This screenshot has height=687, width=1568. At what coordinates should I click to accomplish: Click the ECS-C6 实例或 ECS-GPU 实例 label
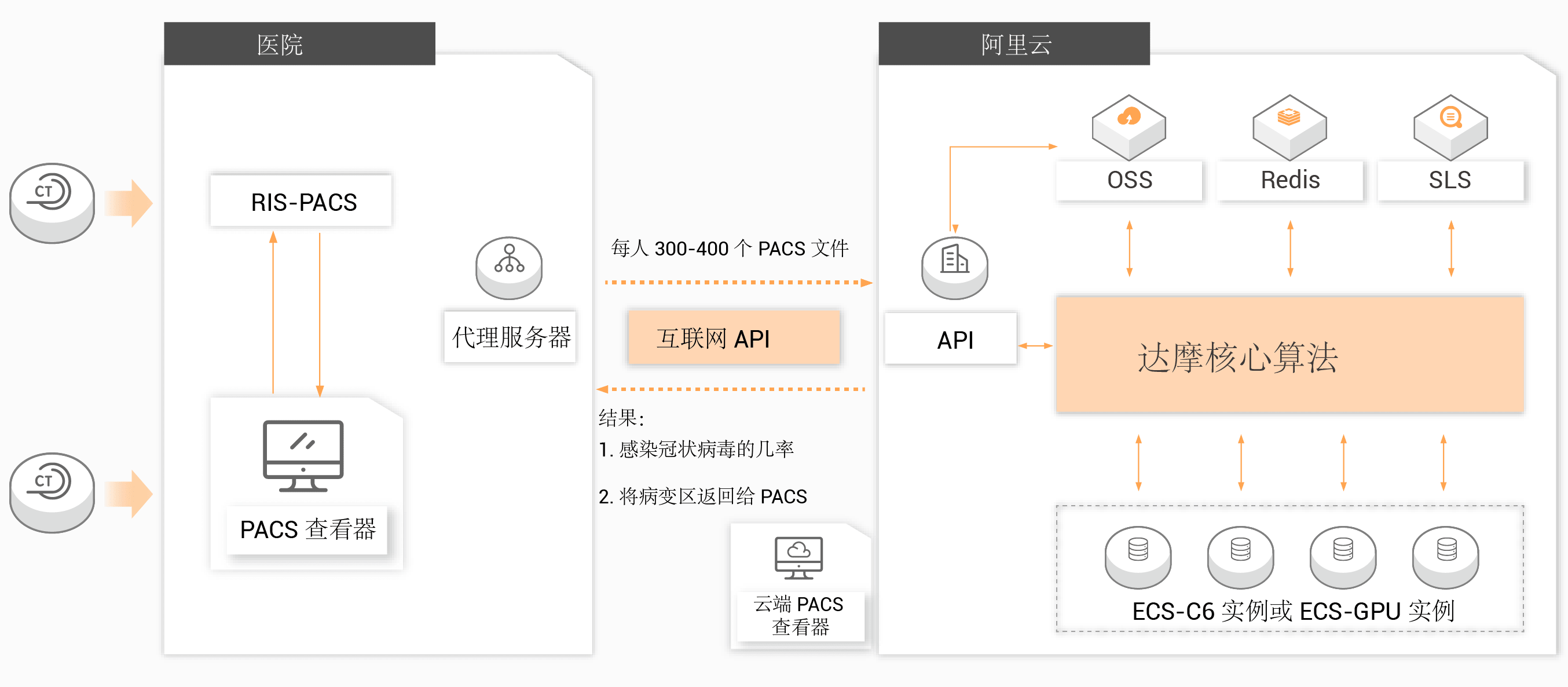[1293, 611]
